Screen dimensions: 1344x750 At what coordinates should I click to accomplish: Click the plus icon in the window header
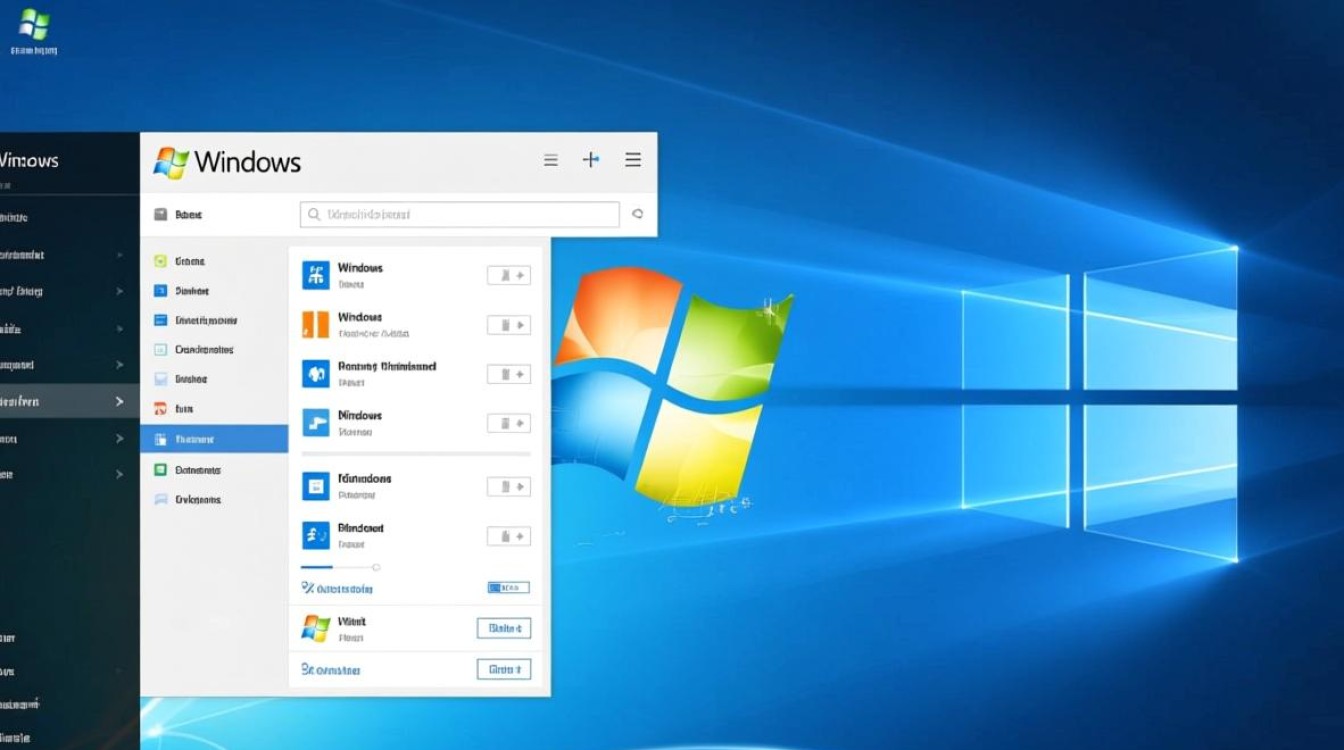pyautogui.click(x=591, y=160)
